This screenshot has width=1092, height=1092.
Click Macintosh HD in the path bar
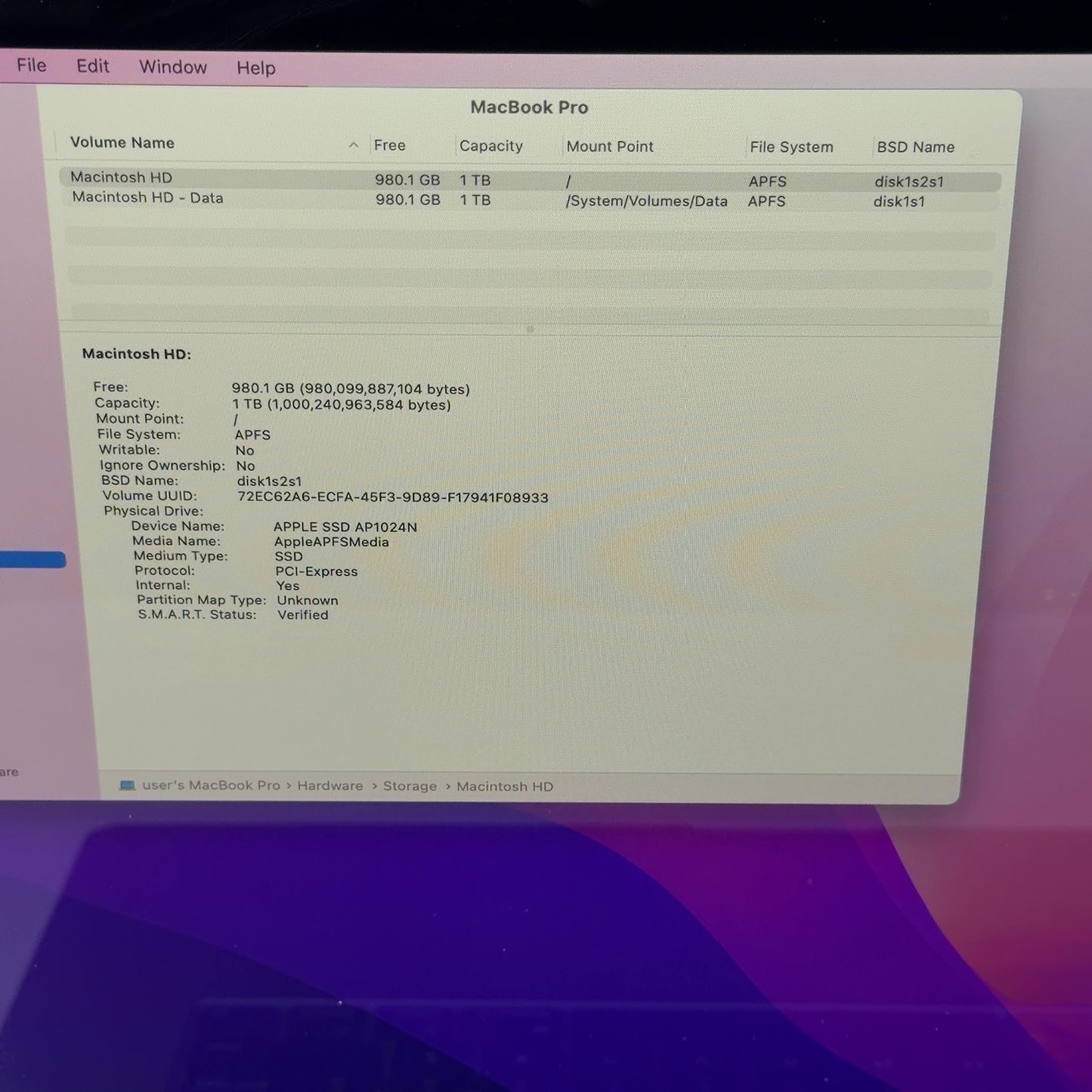click(505, 787)
